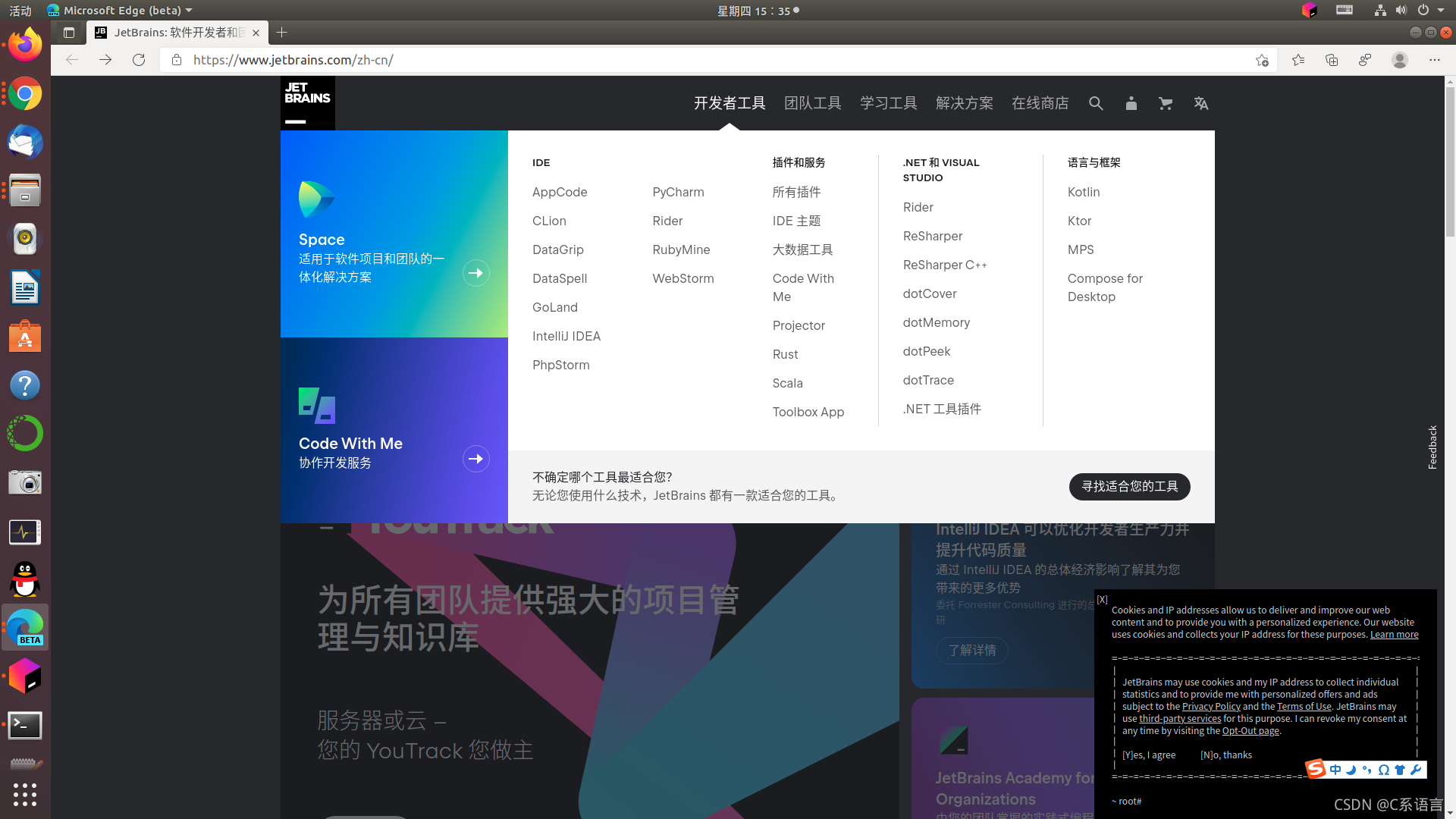
Task: Click the 团队工具 menu tab
Action: pyautogui.click(x=812, y=103)
